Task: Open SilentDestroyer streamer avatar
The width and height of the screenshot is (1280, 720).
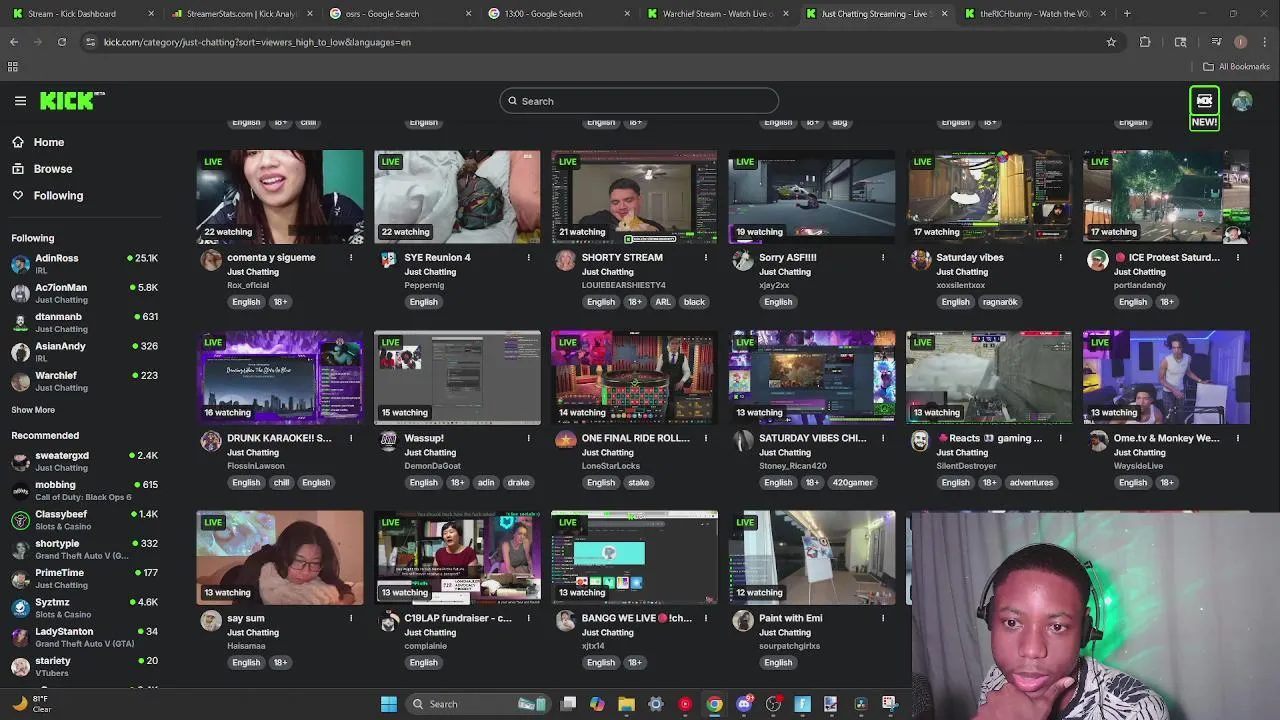Action: click(x=920, y=440)
